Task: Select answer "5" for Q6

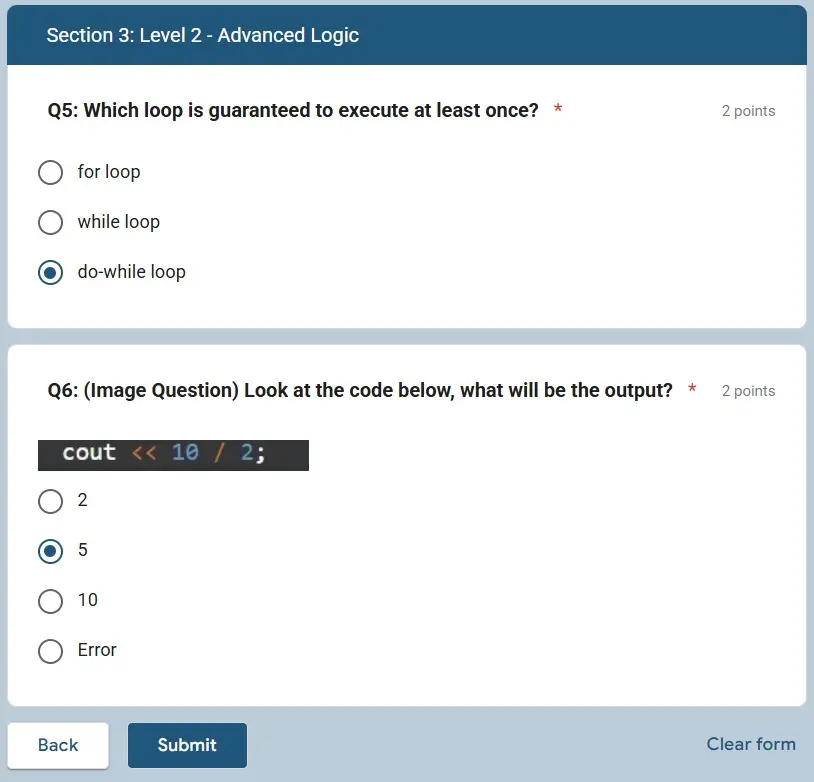Action: click(x=50, y=551)
